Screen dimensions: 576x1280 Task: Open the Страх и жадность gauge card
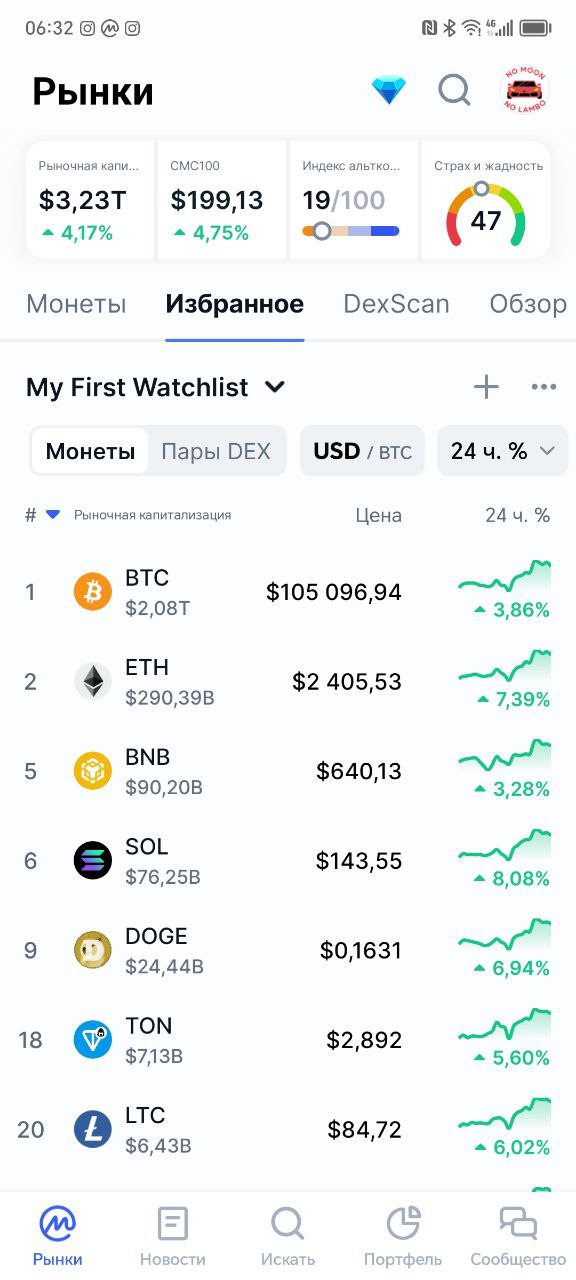pos(486,200)
